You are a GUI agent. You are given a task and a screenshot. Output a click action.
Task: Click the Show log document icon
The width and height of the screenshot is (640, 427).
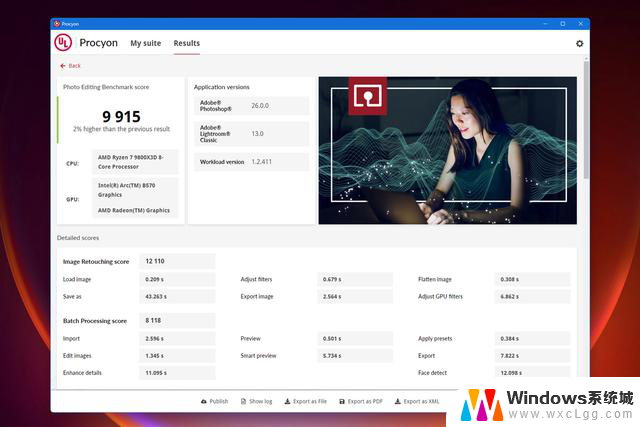(244, 402)
